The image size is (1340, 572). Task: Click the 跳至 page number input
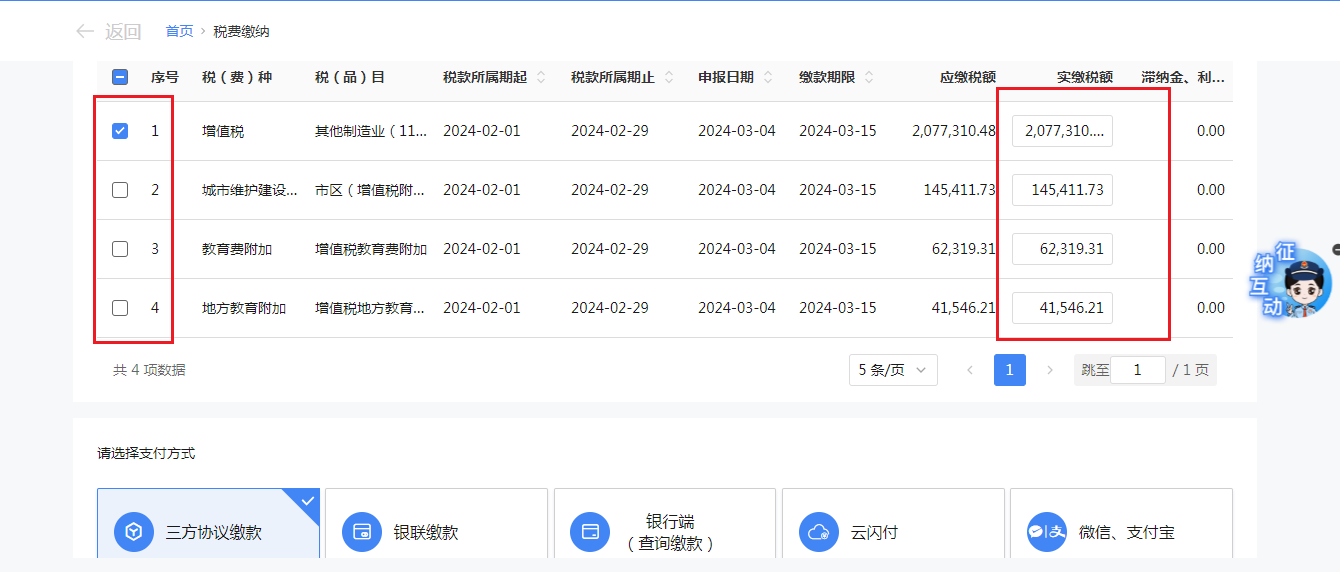coord(1138,370)
